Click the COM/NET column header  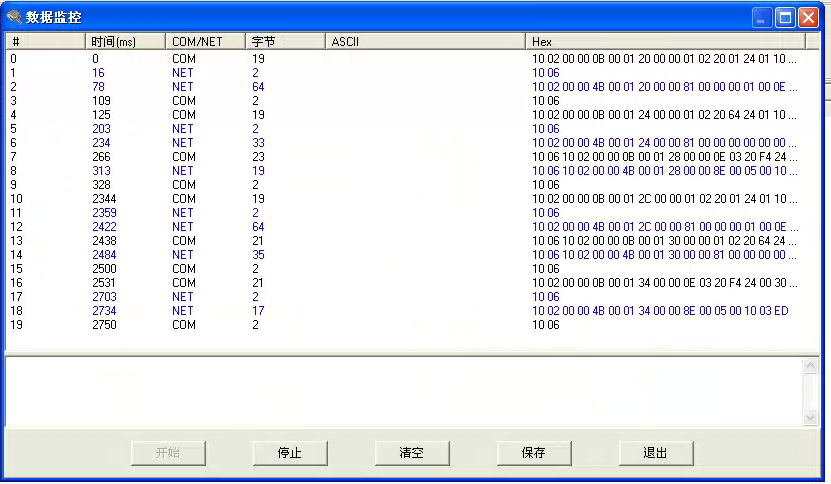tap(205, 42)
